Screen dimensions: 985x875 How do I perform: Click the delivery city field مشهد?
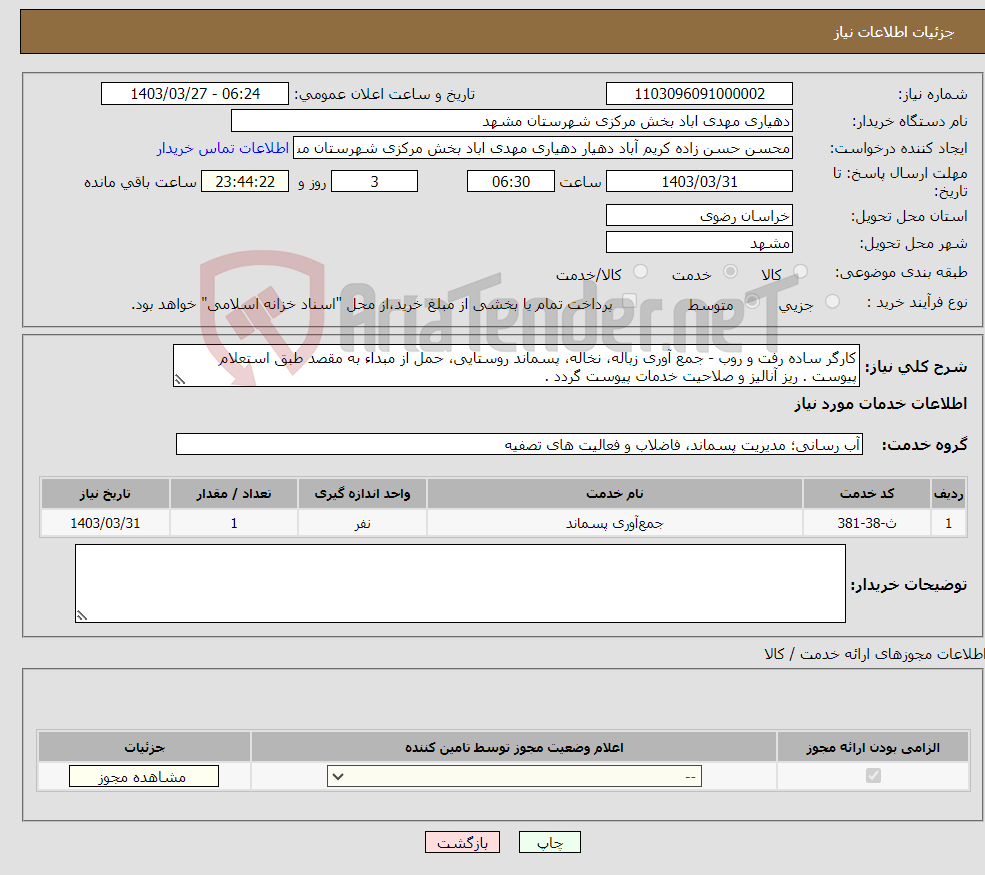pos(699,242)
